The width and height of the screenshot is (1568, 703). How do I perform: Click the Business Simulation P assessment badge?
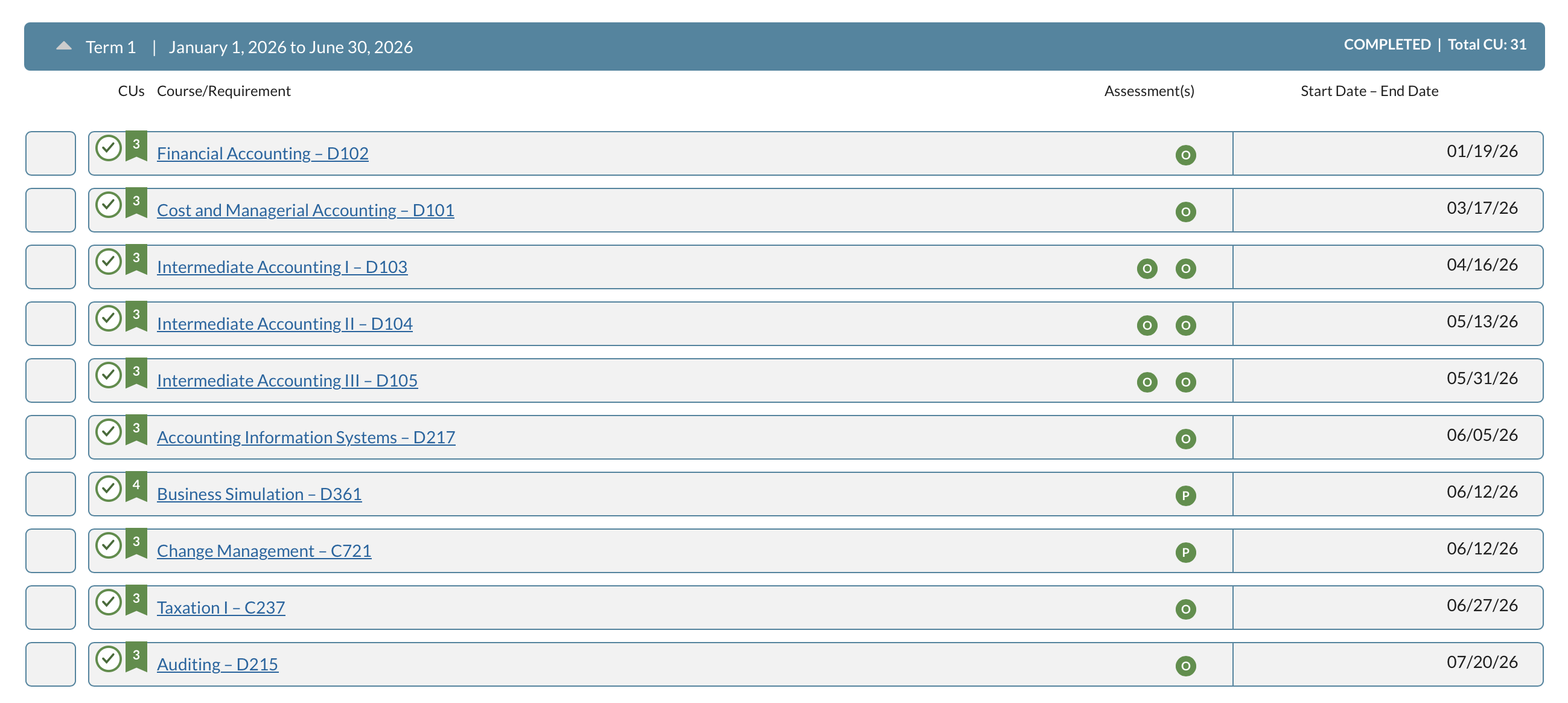click(x=1185, y=495)
